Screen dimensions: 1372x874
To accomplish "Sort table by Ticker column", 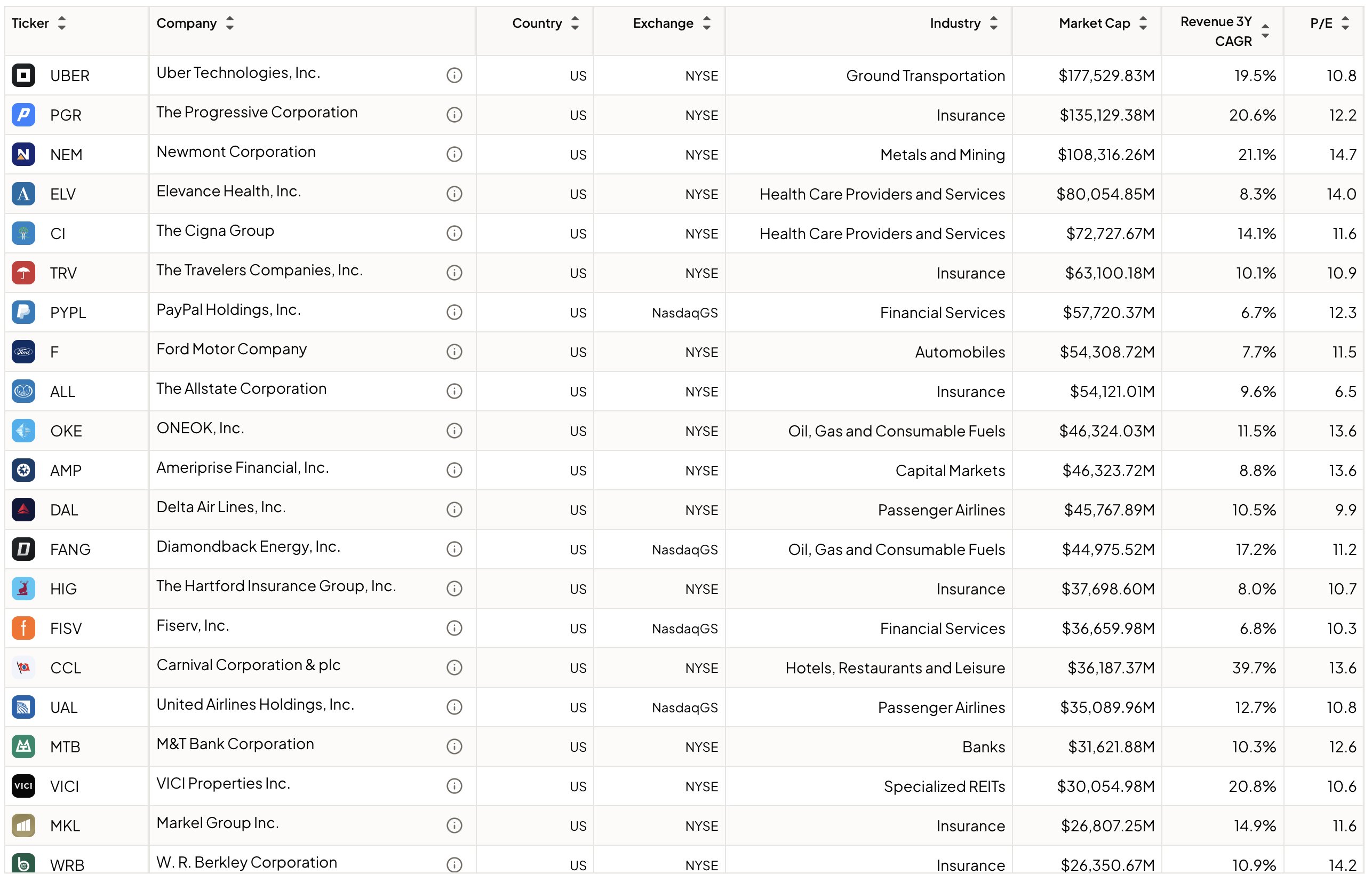I will click(61, 23).
